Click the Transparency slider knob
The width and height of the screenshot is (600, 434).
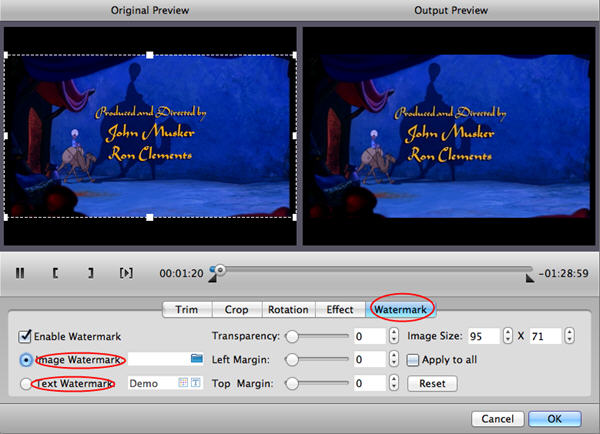tap(292, 336)
